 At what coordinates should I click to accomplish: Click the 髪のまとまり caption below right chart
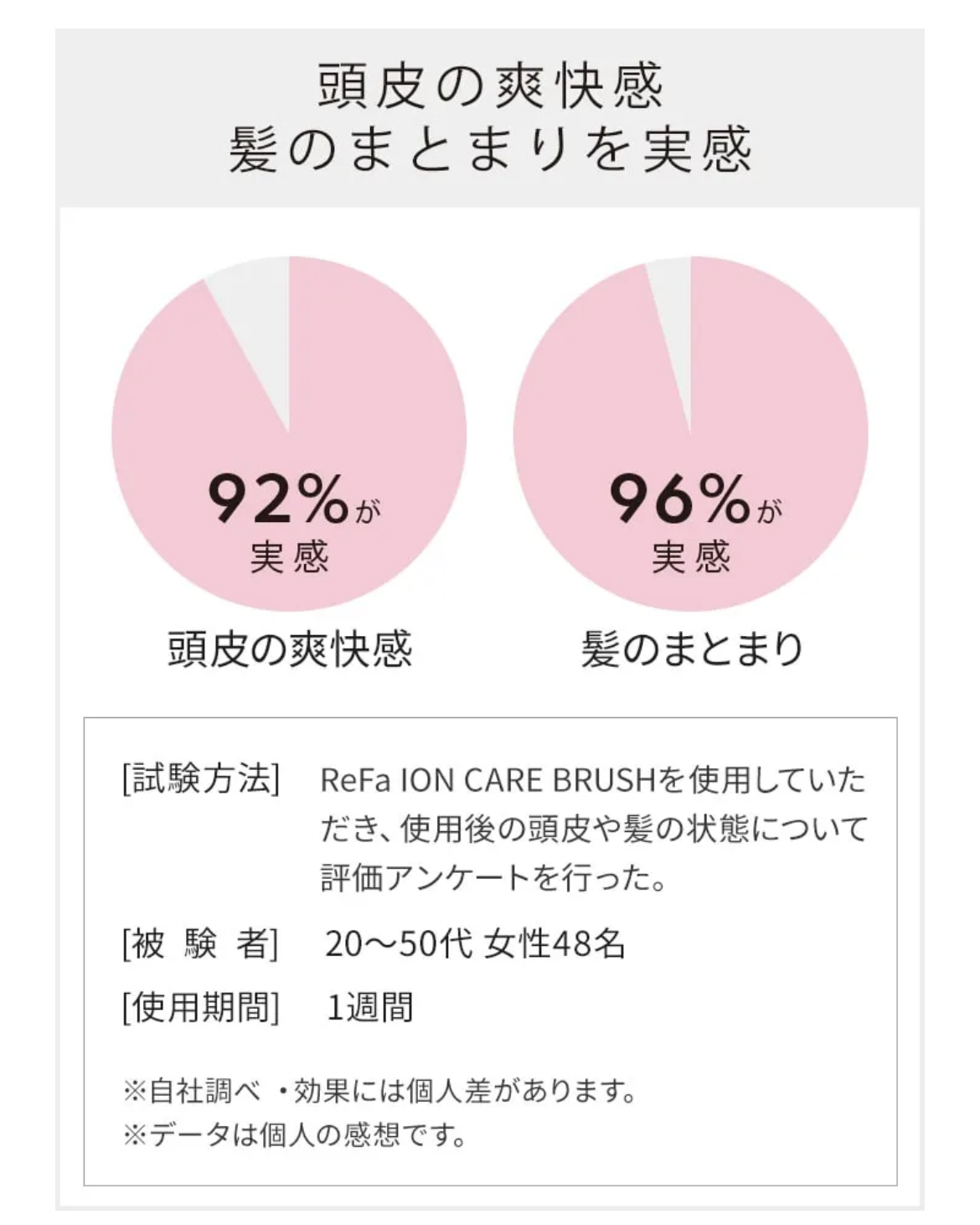click(692, 649)
